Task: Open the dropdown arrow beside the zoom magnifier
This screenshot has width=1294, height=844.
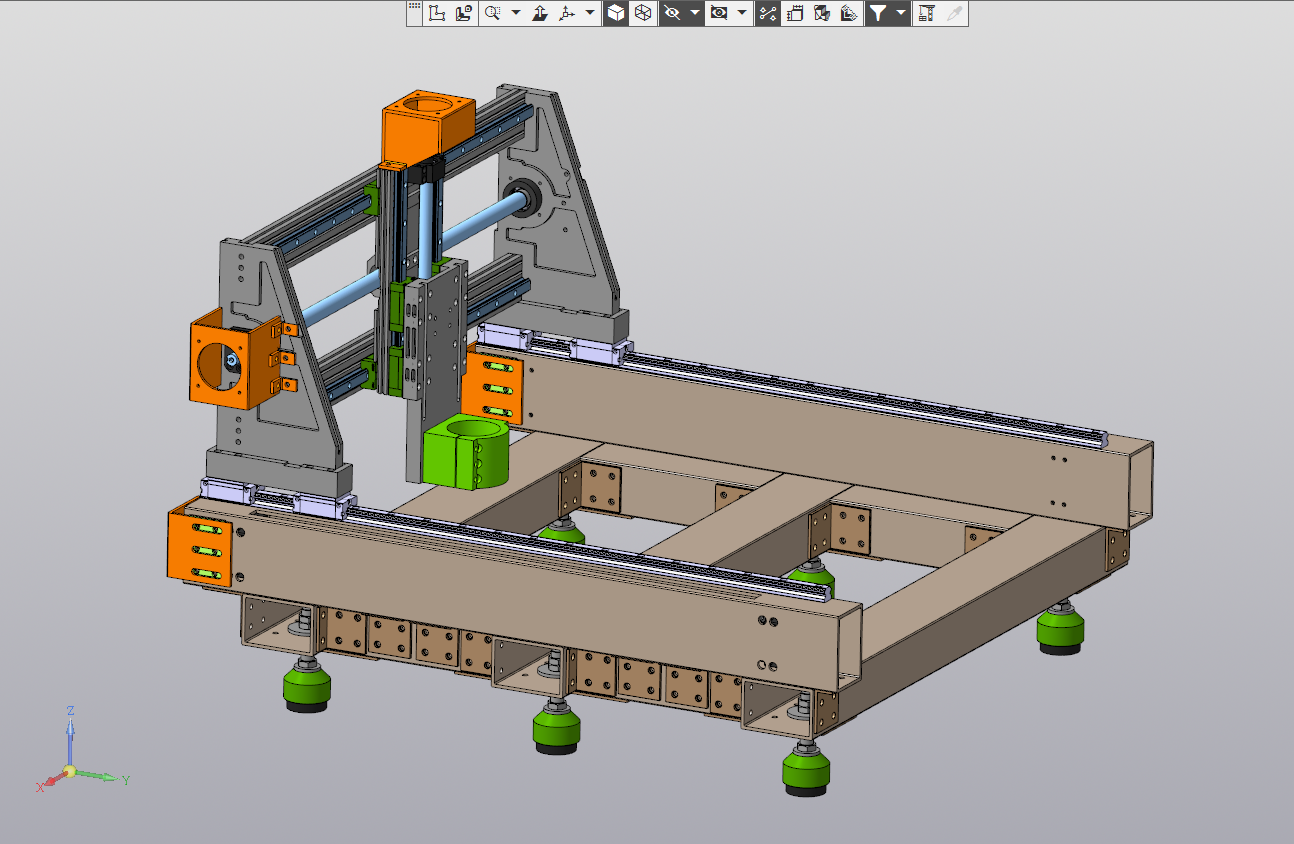Action: pyautogui.click(x=516, y=14)
